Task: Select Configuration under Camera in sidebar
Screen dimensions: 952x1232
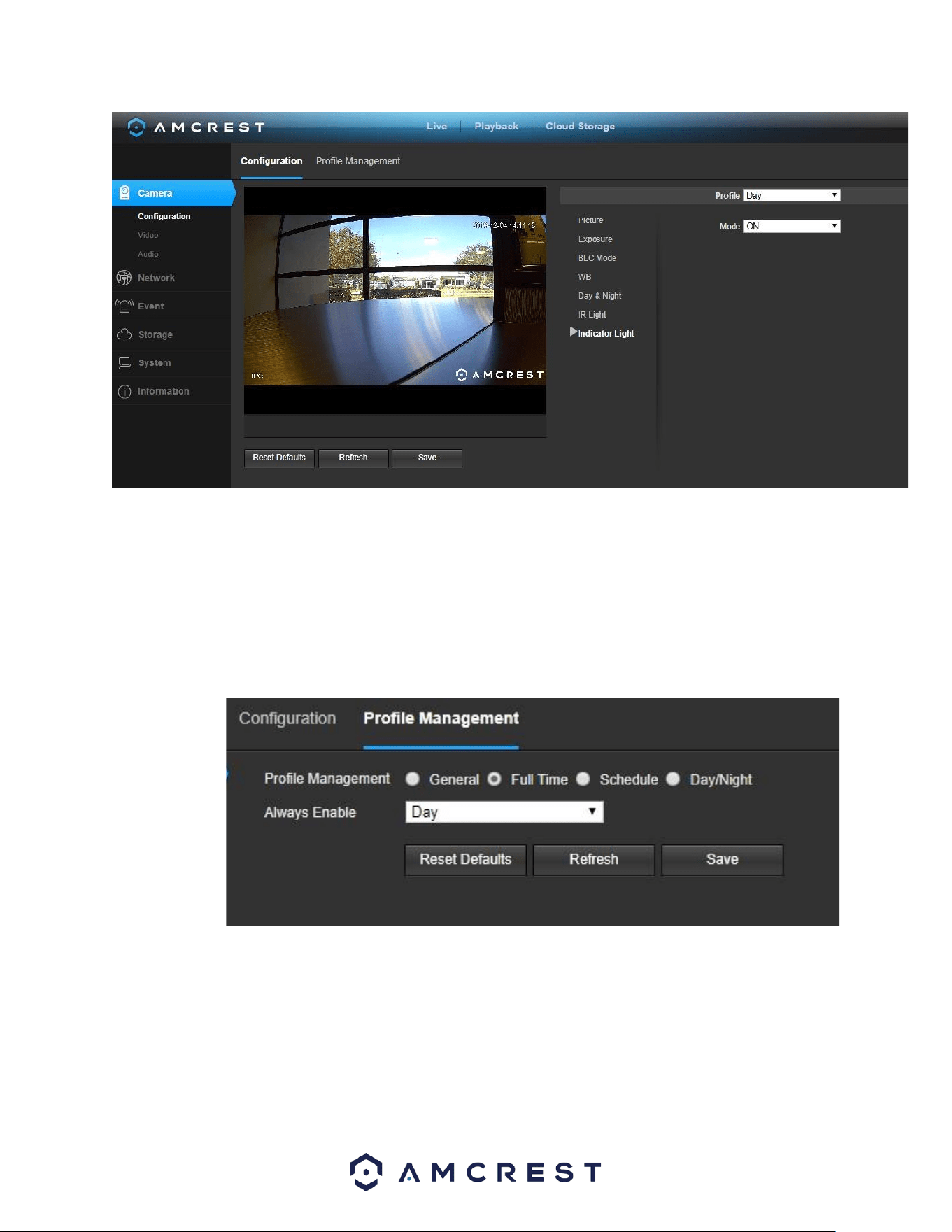Action: pos(164,216)
